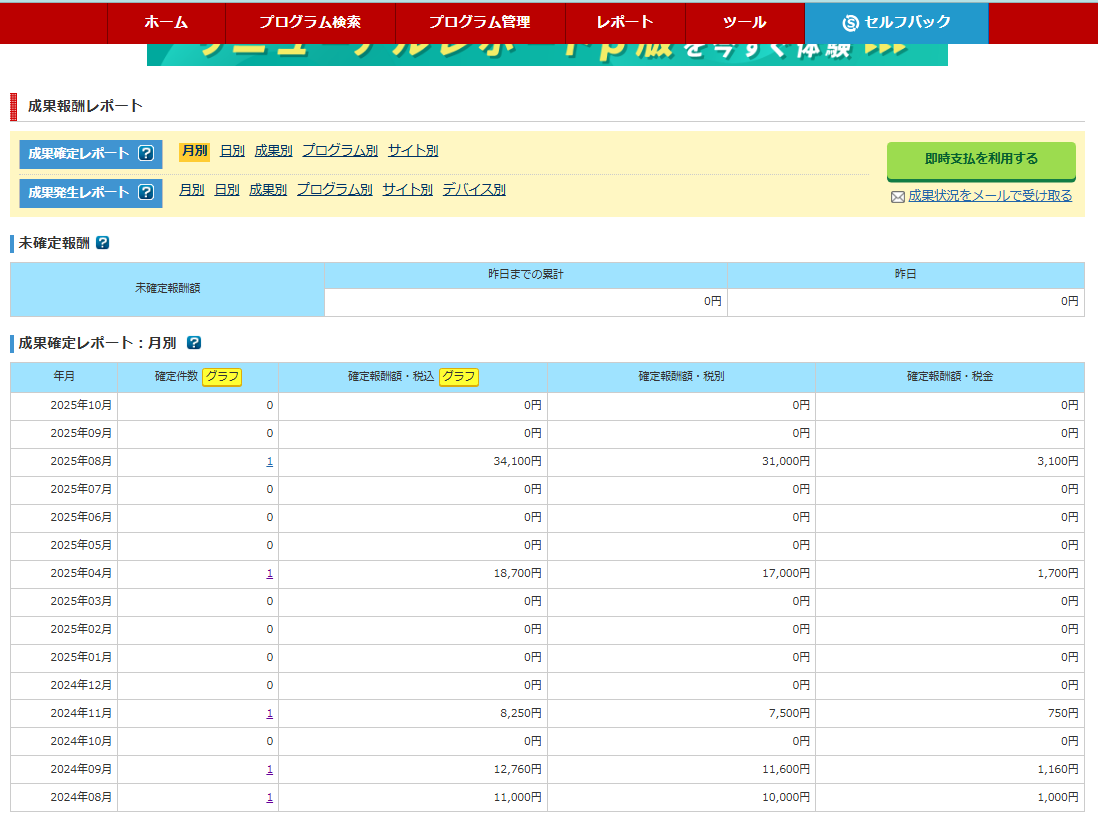Select サイト別 in 成果発生レポート row
The width and height of the screenshot is (1098, 820).
point(407,189)
